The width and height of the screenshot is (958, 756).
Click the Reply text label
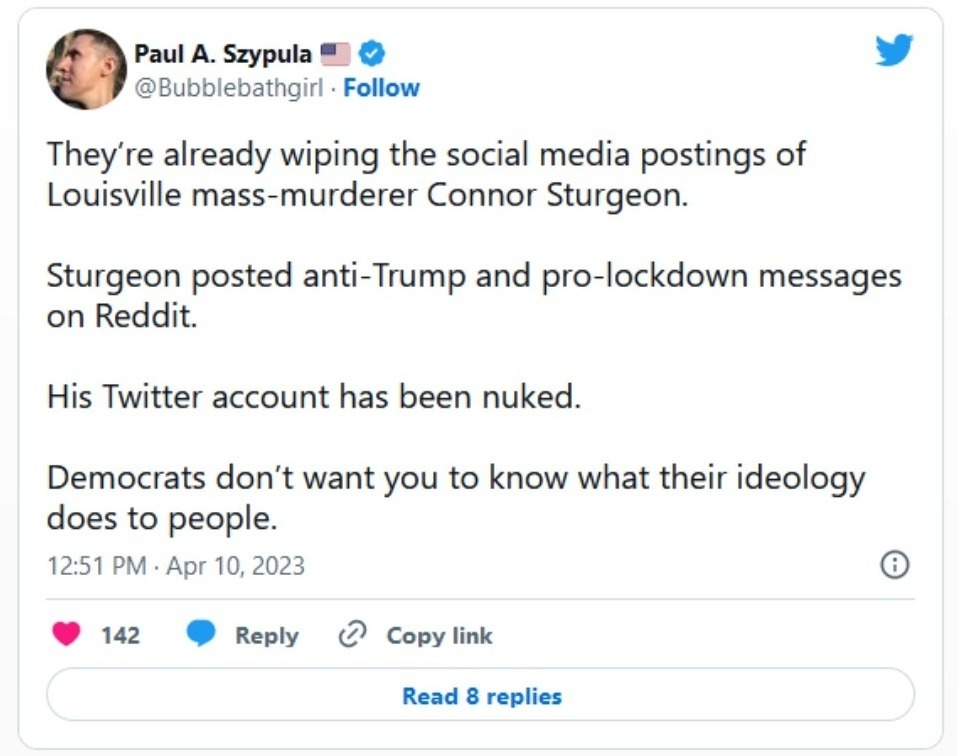point(265,634)
